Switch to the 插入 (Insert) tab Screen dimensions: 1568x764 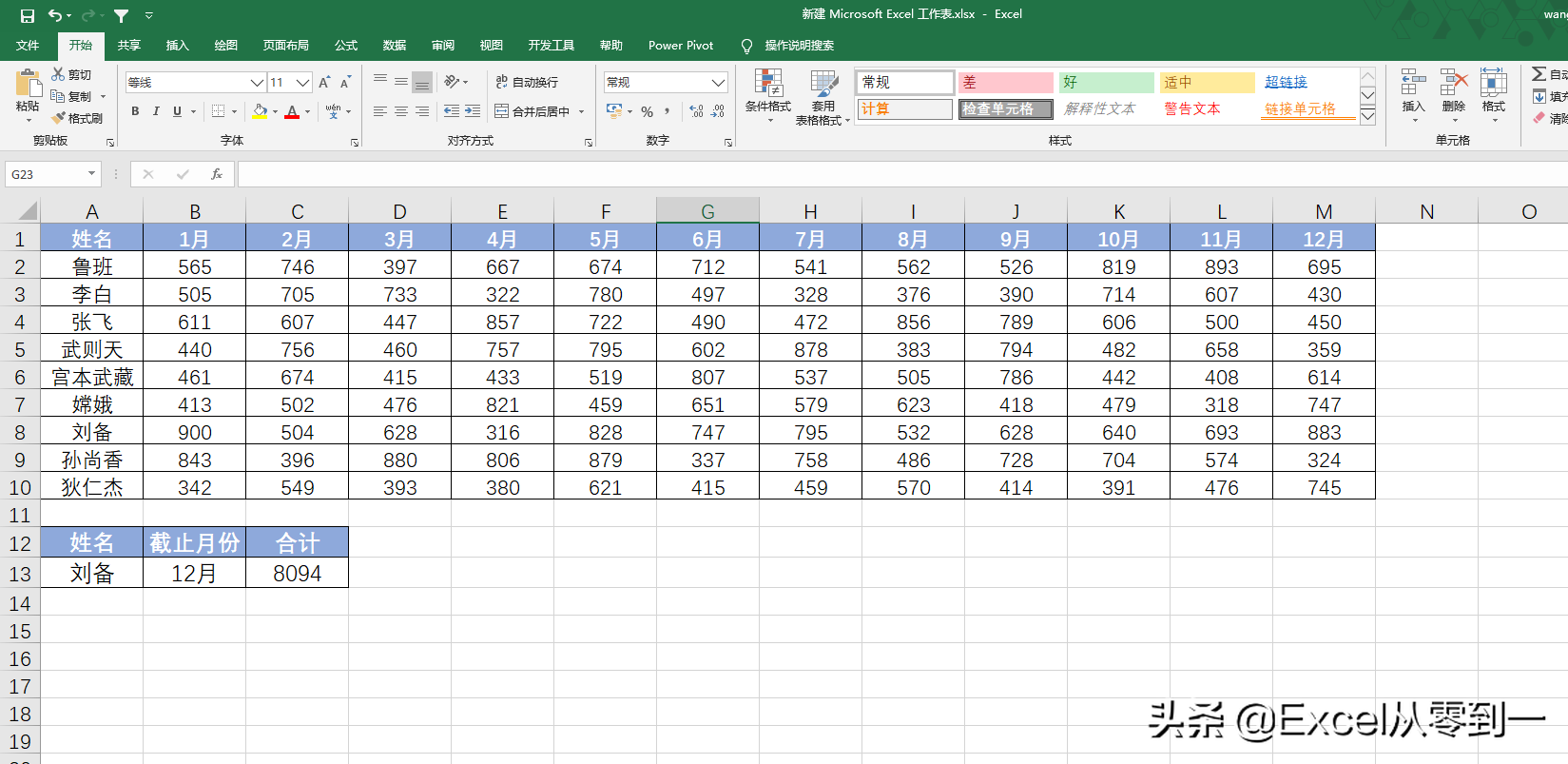tap(178, 45)
